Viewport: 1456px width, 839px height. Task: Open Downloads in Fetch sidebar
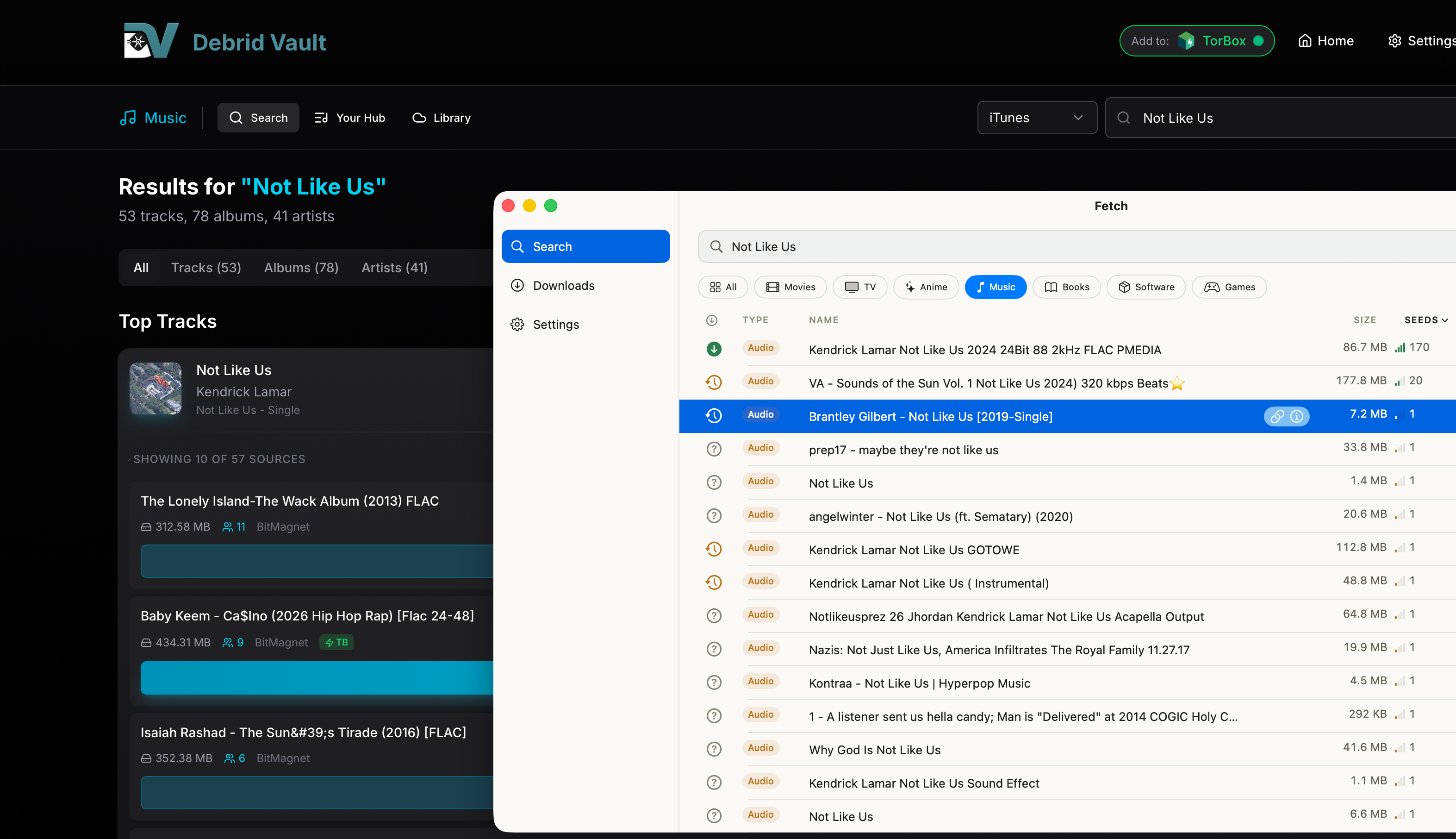click(x=586, y=285)
